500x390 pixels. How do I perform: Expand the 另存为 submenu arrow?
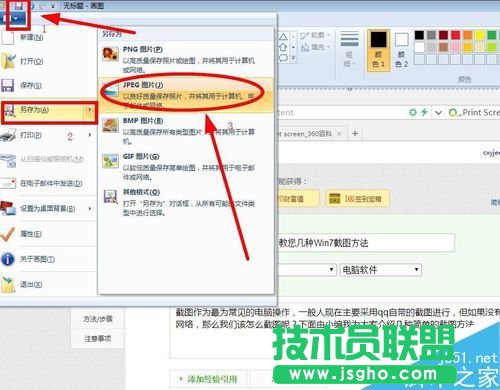pyautogui.click(x=89, y=110)
